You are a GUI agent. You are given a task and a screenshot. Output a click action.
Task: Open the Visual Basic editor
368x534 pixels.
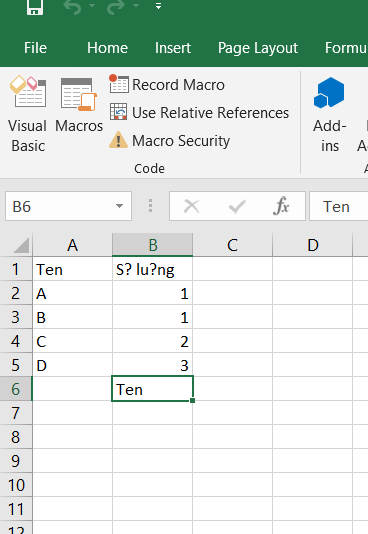tap(28, 114)
